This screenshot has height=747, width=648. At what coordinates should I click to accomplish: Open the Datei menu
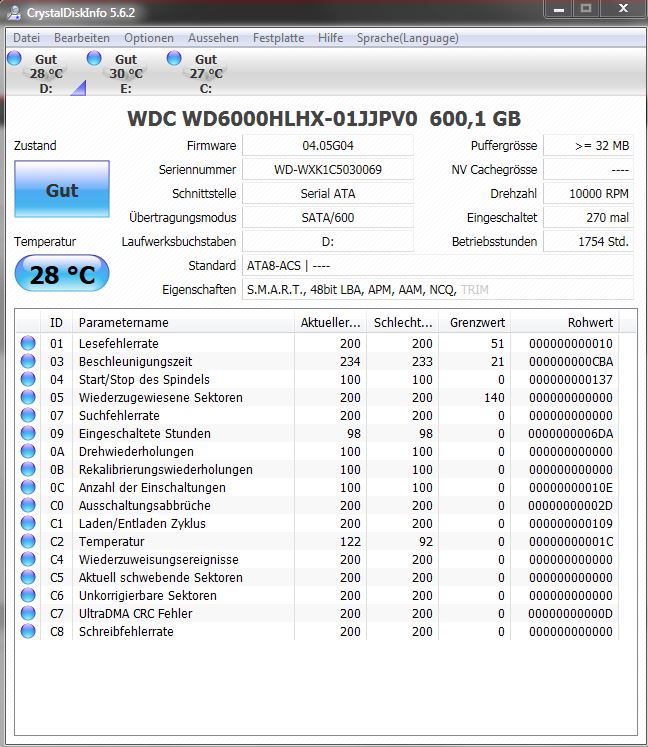tap(26, 38)
